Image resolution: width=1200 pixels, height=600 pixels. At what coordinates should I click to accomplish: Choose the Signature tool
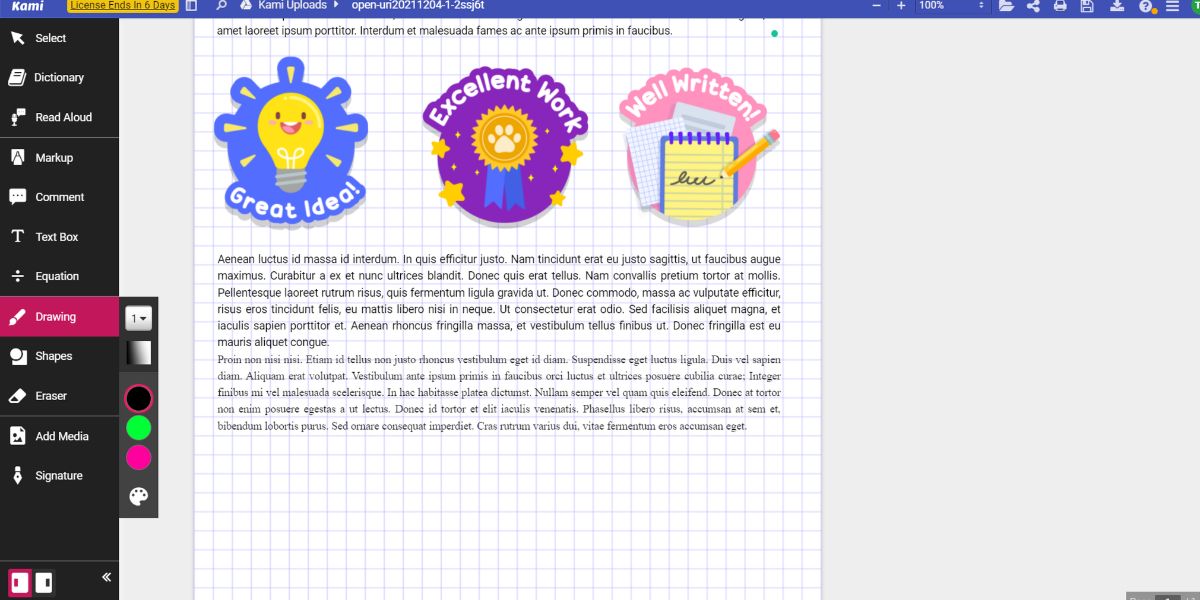click(58, 476)
